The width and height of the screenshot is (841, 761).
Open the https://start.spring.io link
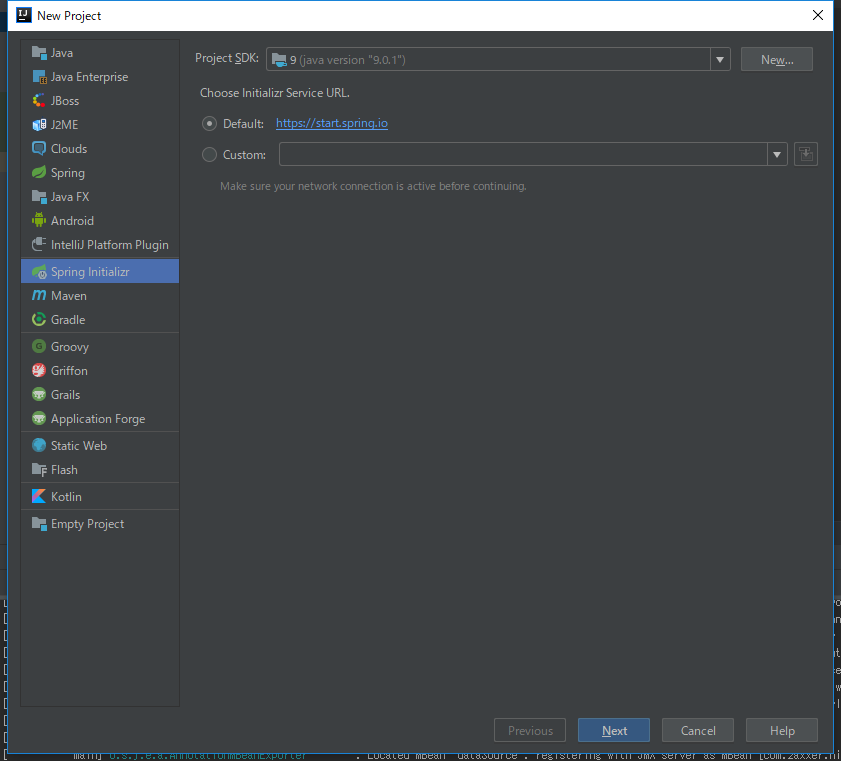point(331,123)
